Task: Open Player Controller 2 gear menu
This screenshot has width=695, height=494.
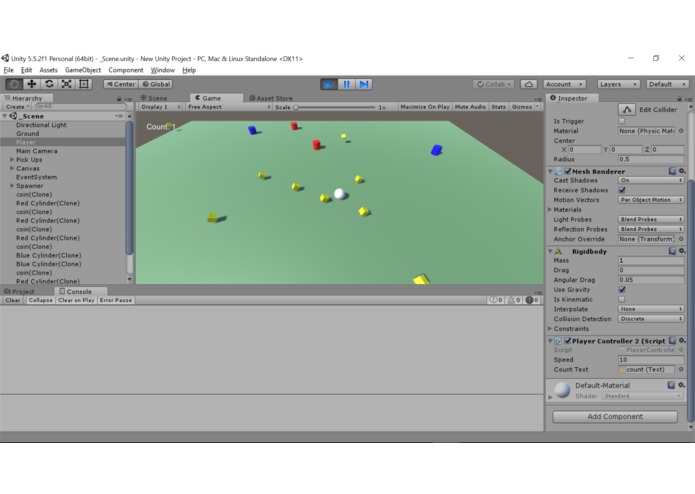Action: pyautogui.click(x=682, y=341)
